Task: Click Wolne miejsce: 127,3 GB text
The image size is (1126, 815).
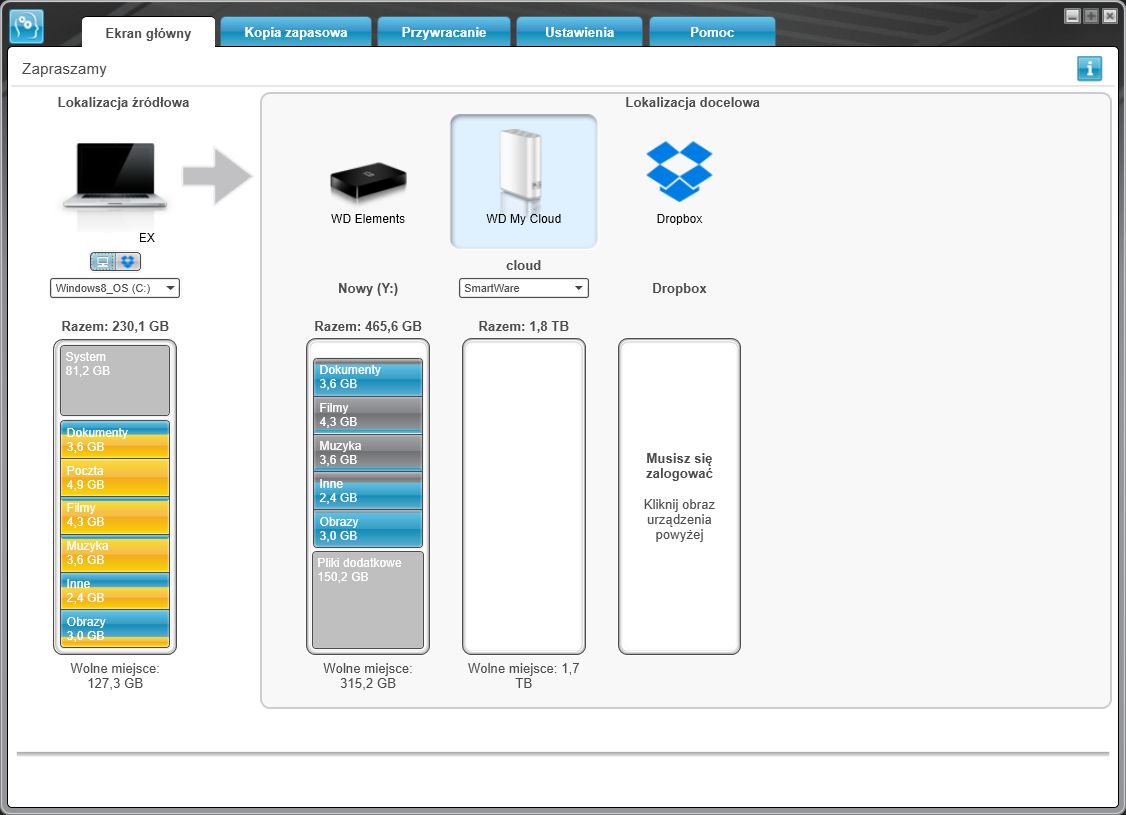Action: tap(115, 676)
